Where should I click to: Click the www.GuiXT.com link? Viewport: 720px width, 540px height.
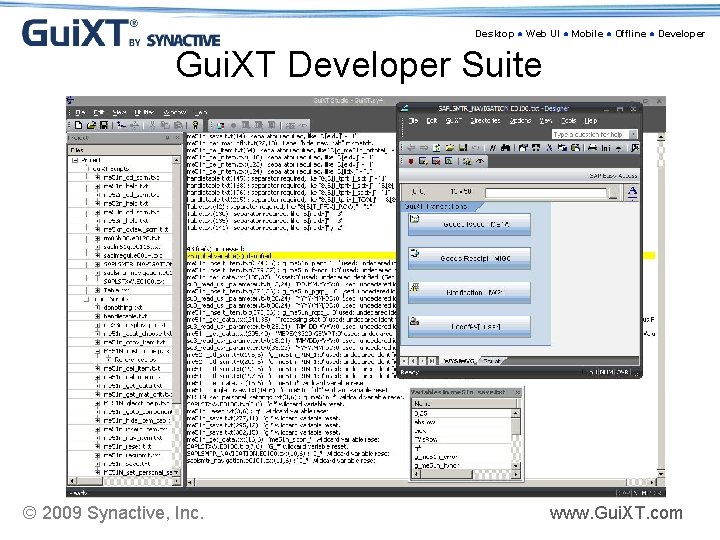616,513
